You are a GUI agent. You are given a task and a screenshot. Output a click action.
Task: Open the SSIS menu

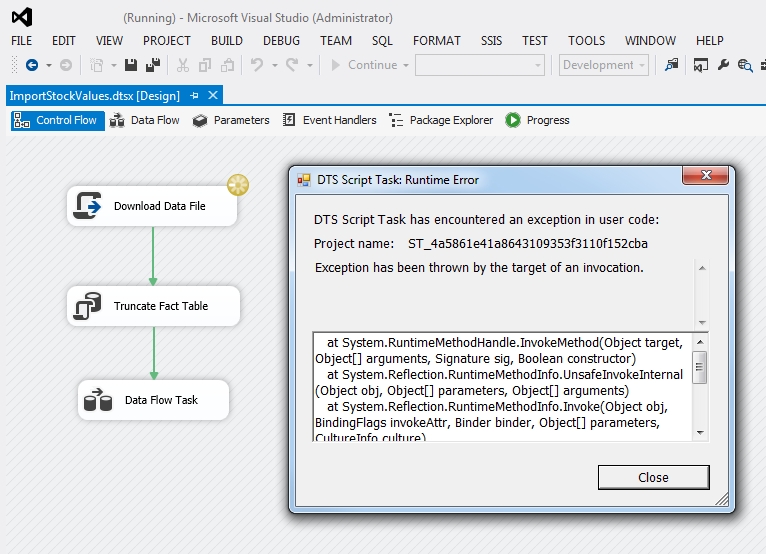click(x=491, y=41)
